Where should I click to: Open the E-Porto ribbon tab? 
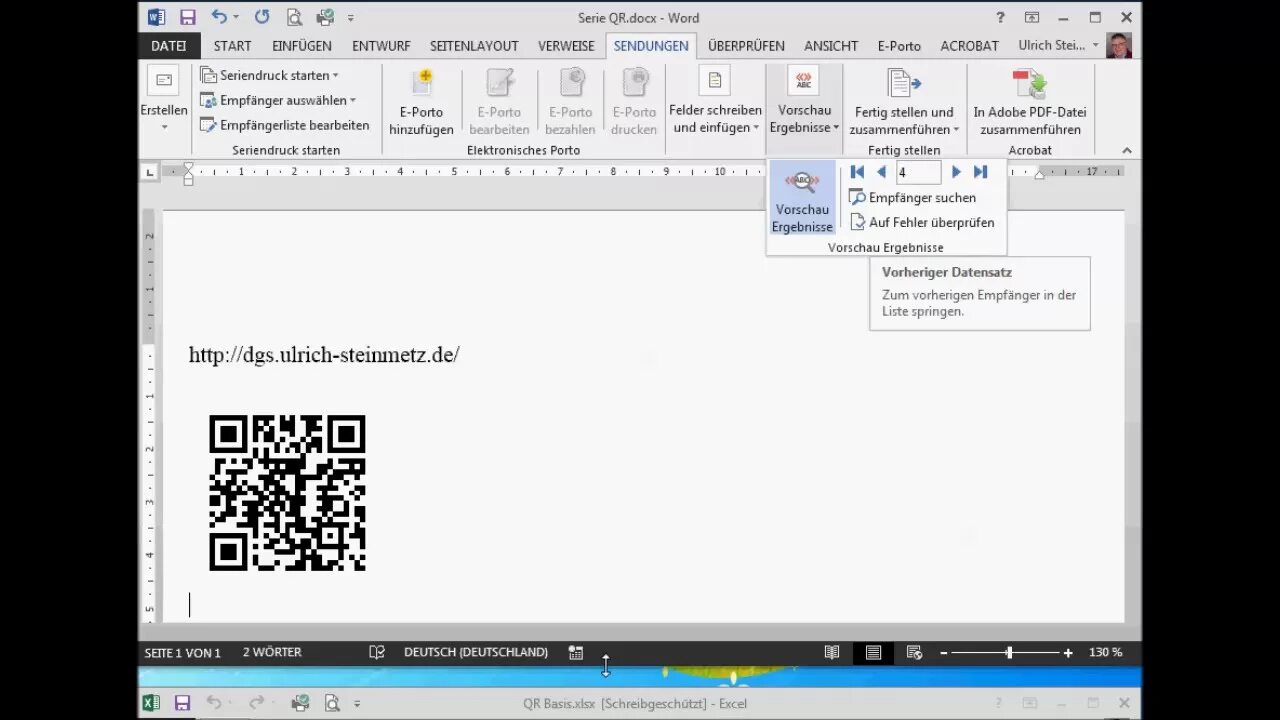899,46
